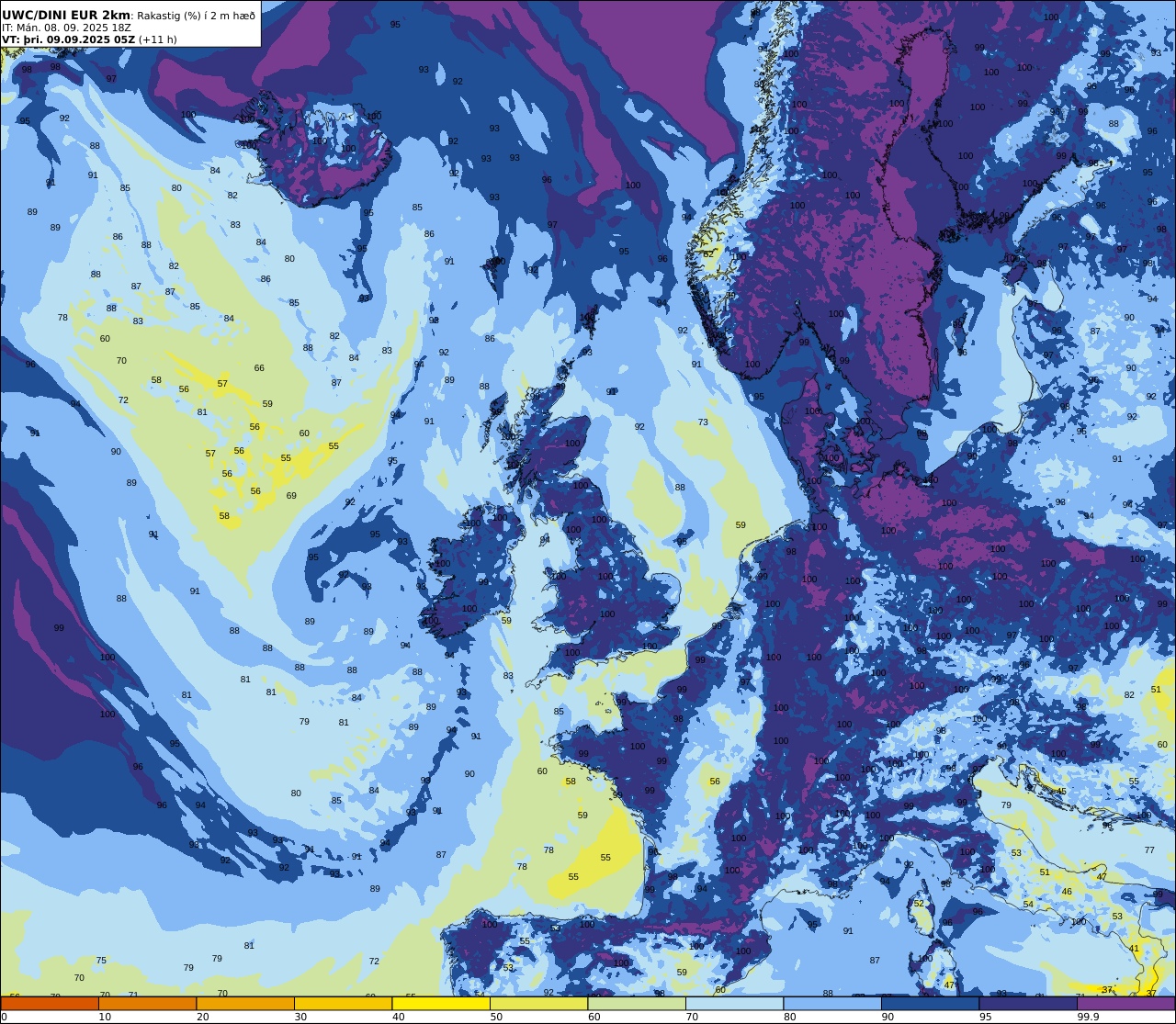Click the humidity value '41' on the map
Viewport: 1176px width, 1024px height.
point(1134,949)
